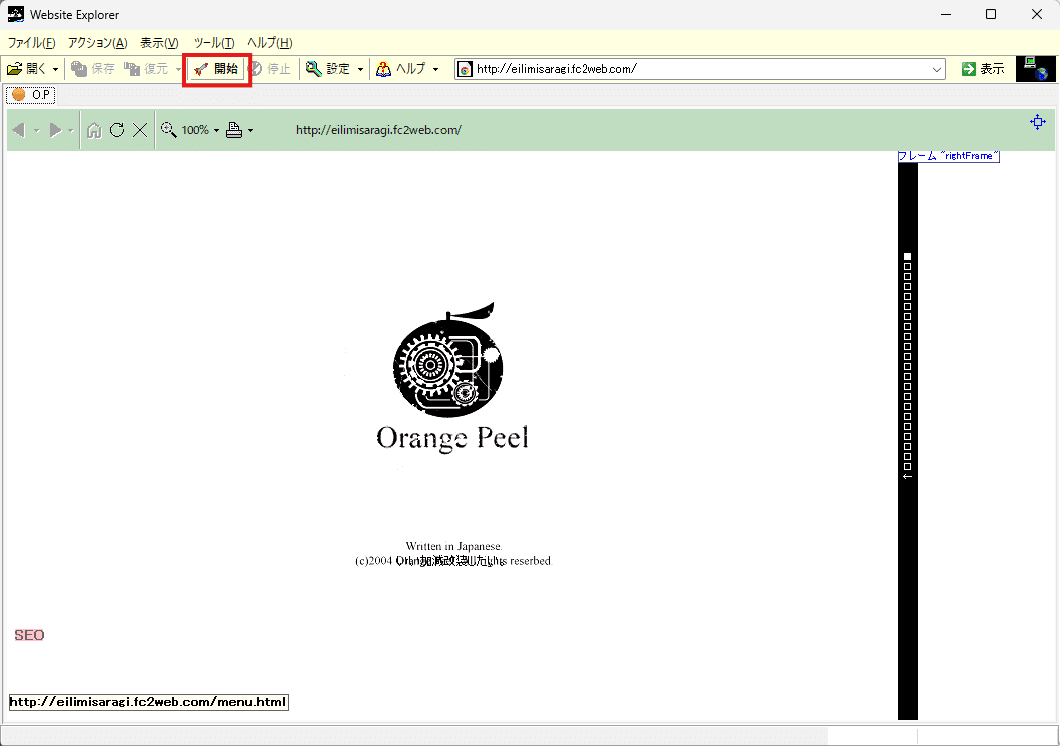Screen dimensions: 1060x746
Task: Open the フレーム "rightFrame" link
Action: [948, 156]
